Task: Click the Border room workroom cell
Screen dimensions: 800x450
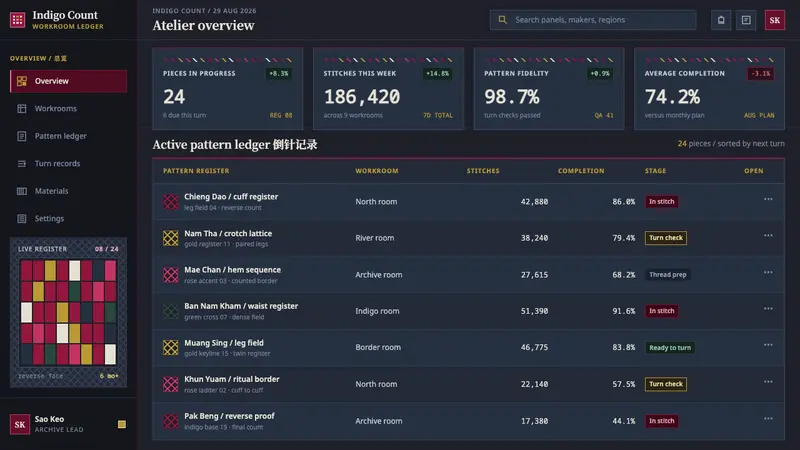Action: point(378,347)
